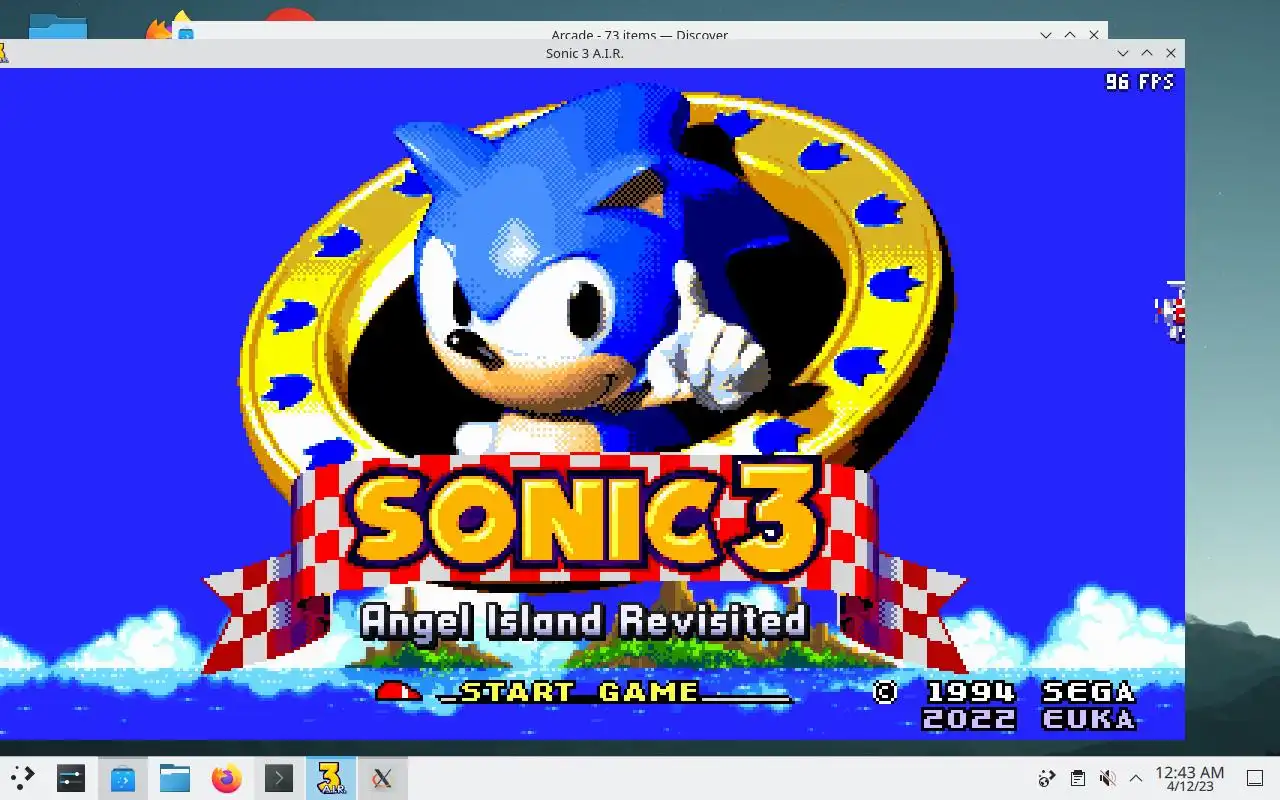1280x800 pixels.
Task: Open Dolphin file manager from taskbar
Action: point(175,778)
